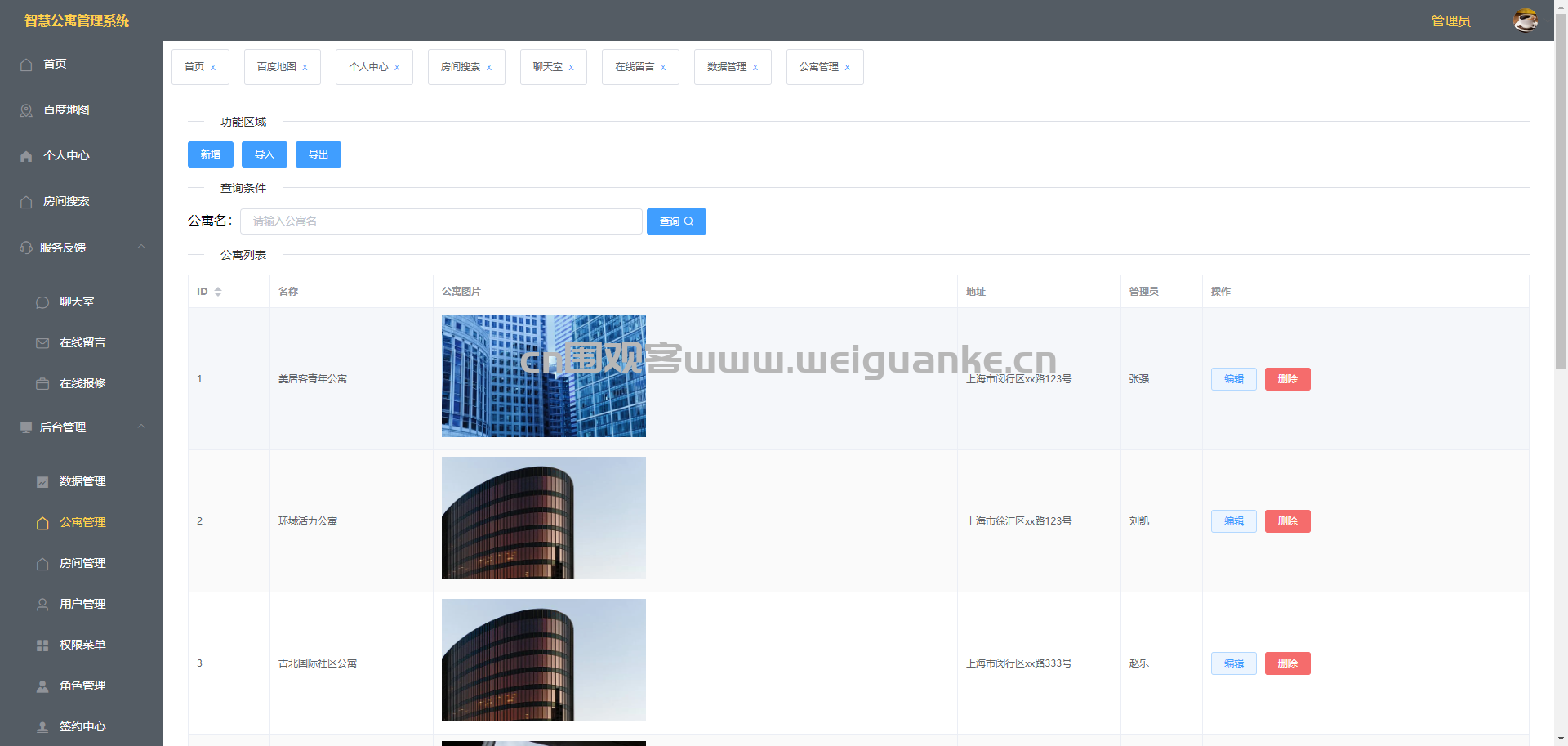Screen dimensions: 1568x746
Task: Open the 房间管理 sidebar menu item
Action: (82, 563)
